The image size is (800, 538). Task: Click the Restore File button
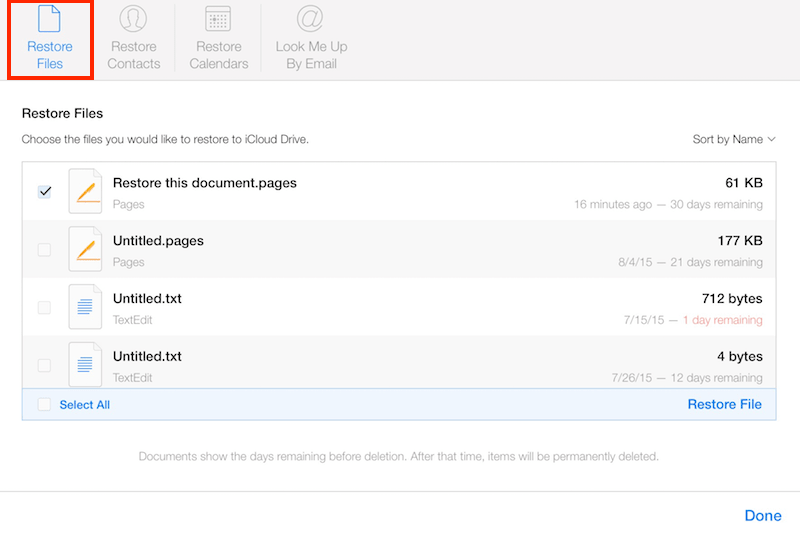pyautogui.click(x=724, y=404)
